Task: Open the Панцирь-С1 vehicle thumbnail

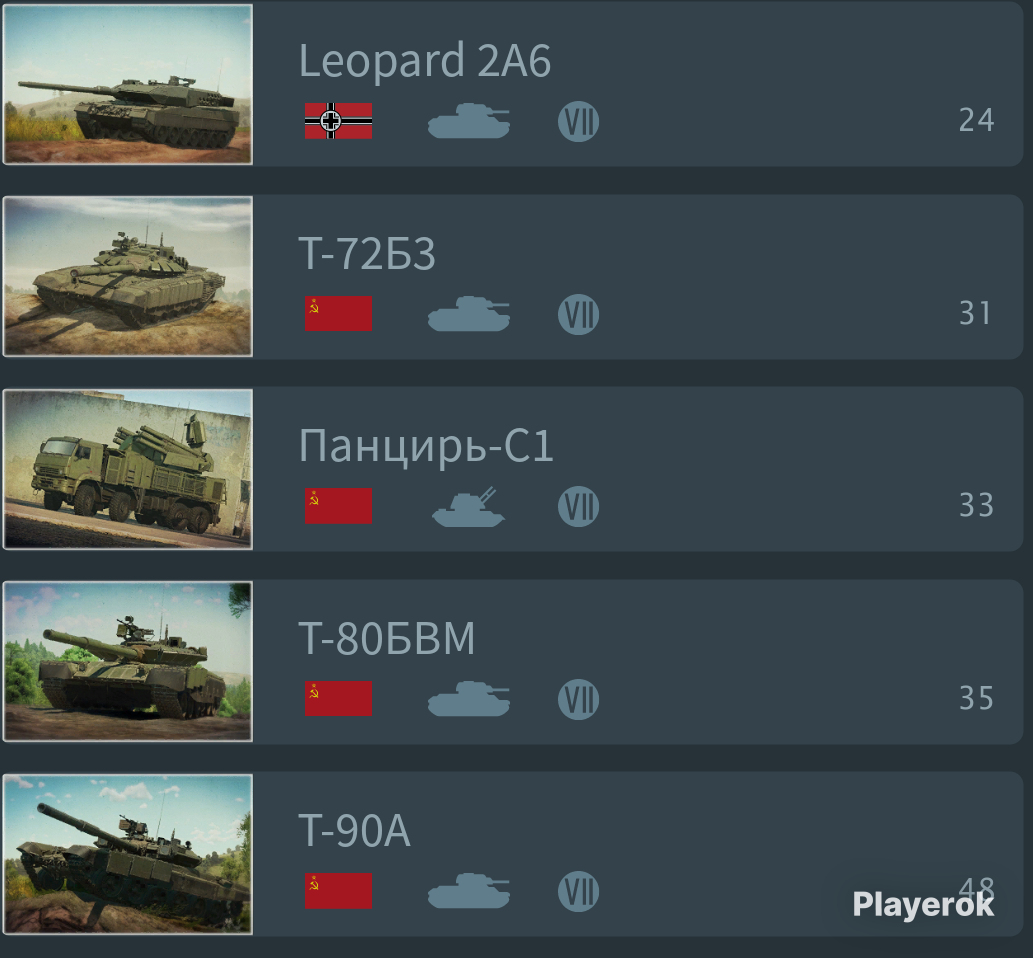Action: click(128, 469)
